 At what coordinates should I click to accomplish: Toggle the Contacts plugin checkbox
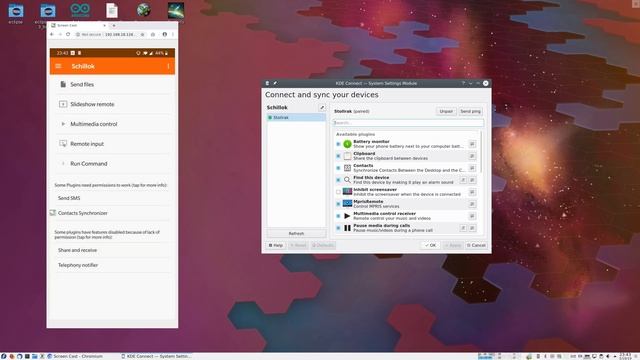click(x=338, y=168)
